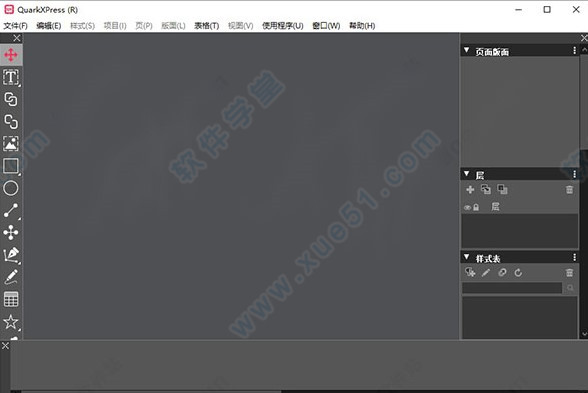Image resolution: width=588 pixels, height=393 pixels.
Task: Open the 层 panel options menu
Action: (574, 174)
